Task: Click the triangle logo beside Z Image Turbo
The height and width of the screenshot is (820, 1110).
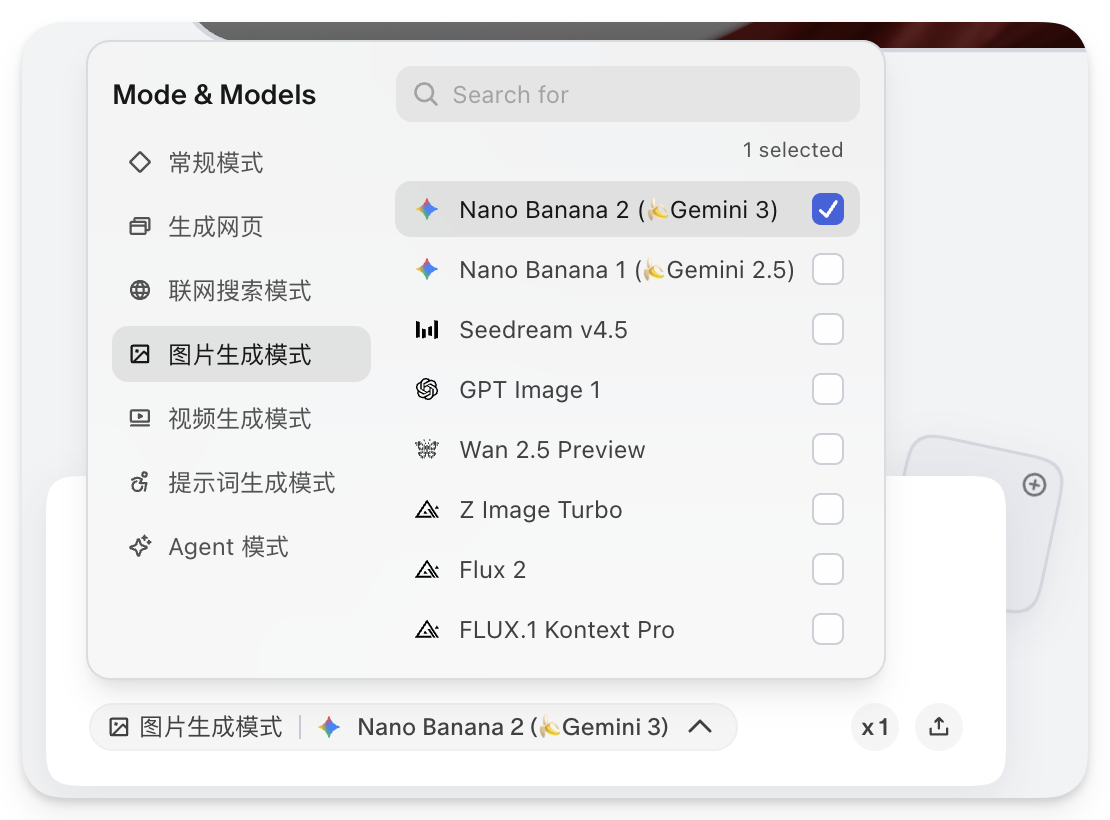Action: [x=427, y=509]
